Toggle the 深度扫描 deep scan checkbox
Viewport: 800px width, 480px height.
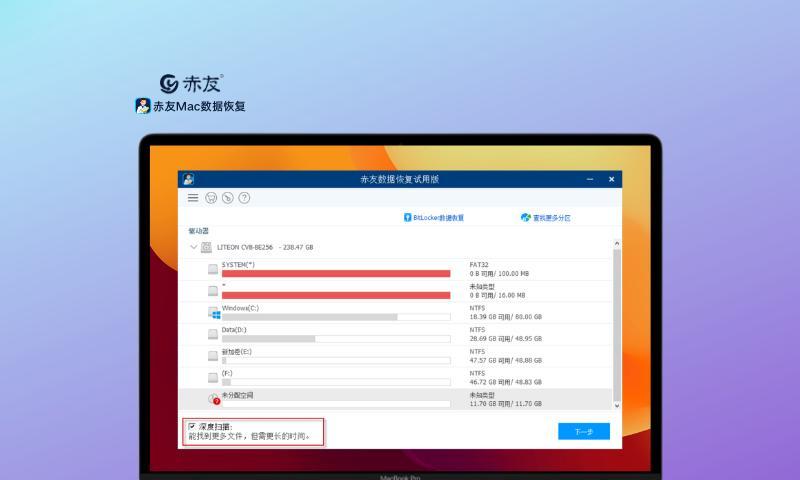192,426
